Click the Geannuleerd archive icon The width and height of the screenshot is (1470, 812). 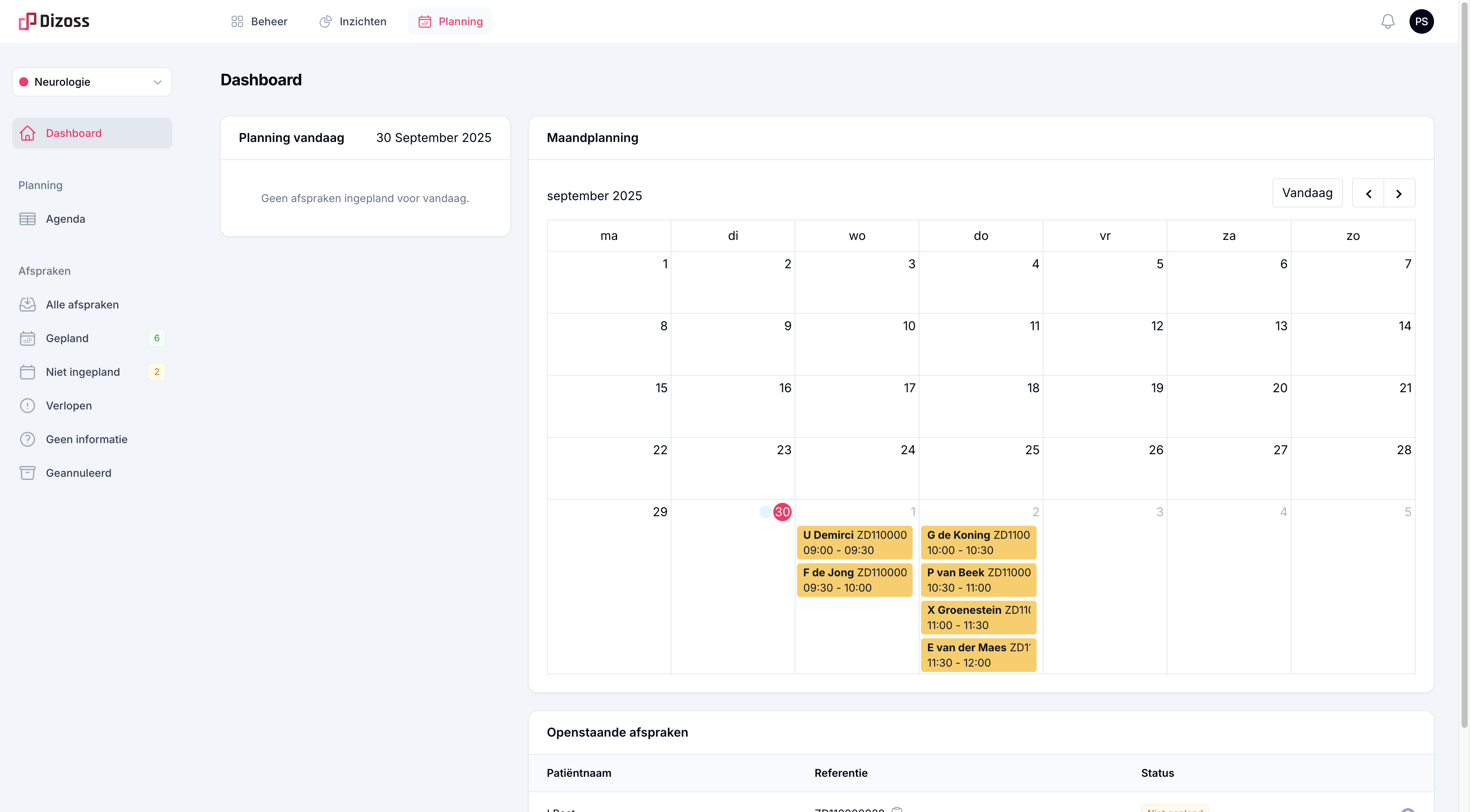pyautogui.click(x=28, y=473)
